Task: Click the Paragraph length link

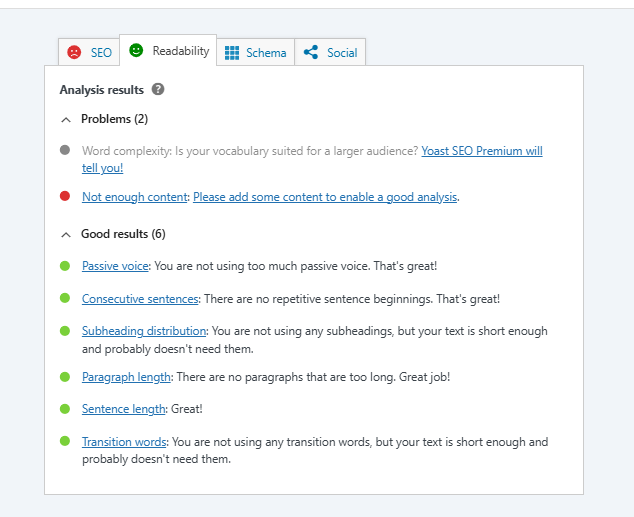Action: (127, 377)
